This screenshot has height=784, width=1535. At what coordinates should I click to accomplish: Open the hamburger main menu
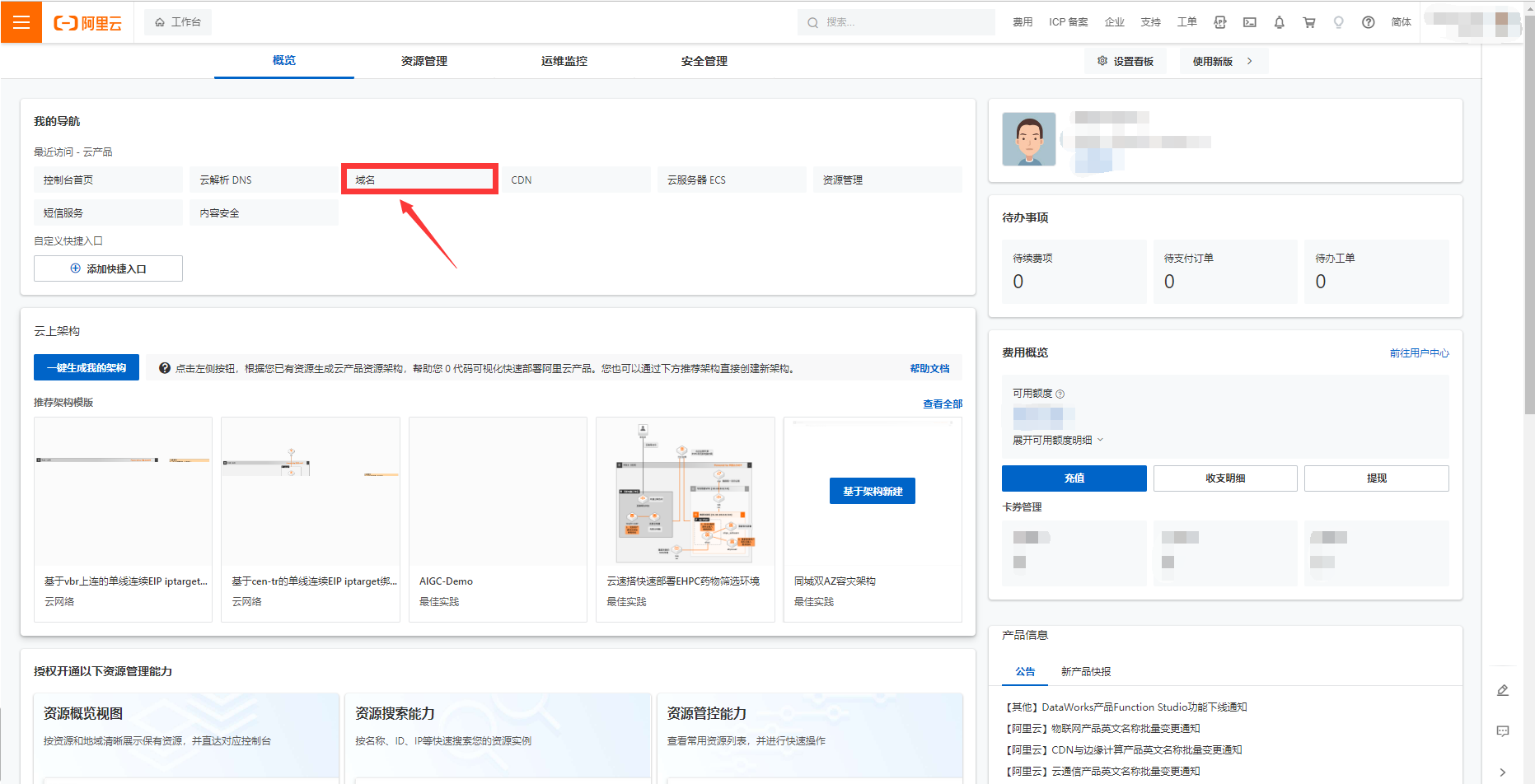(x=21, y=22)
